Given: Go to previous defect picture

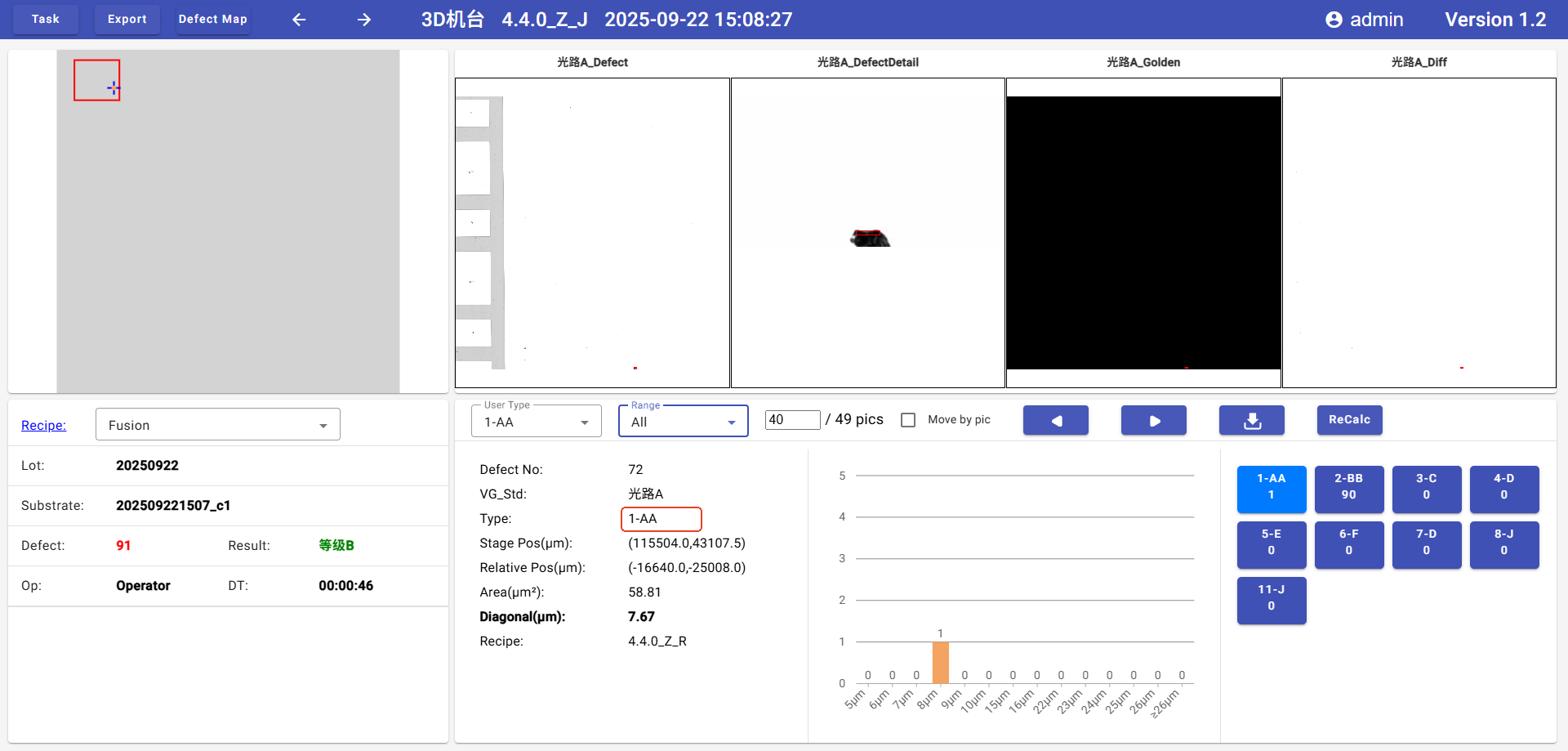Looking at the screenshot, I should (x=1055, y=420).
